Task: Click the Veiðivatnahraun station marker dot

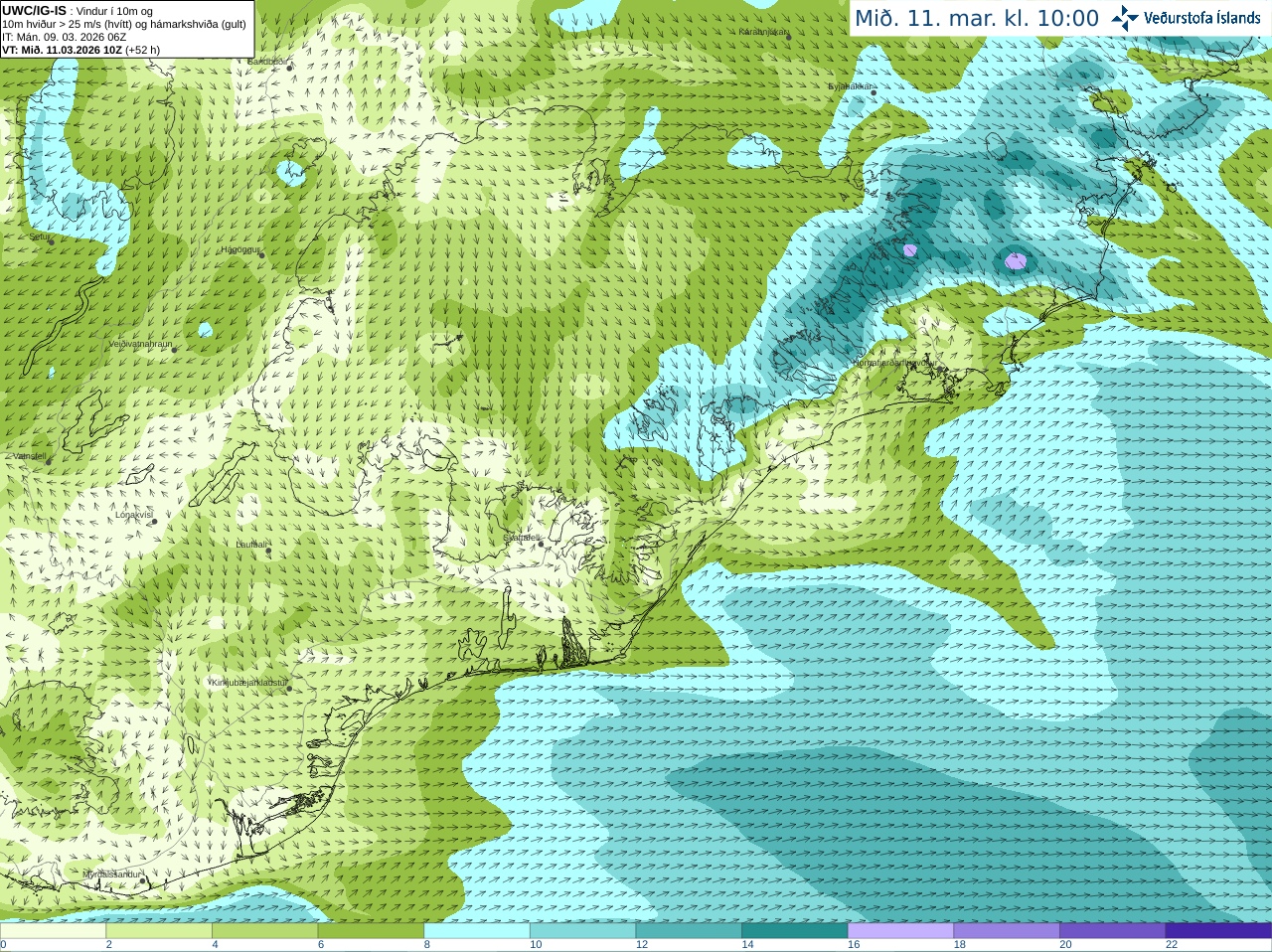Action: 174,349
